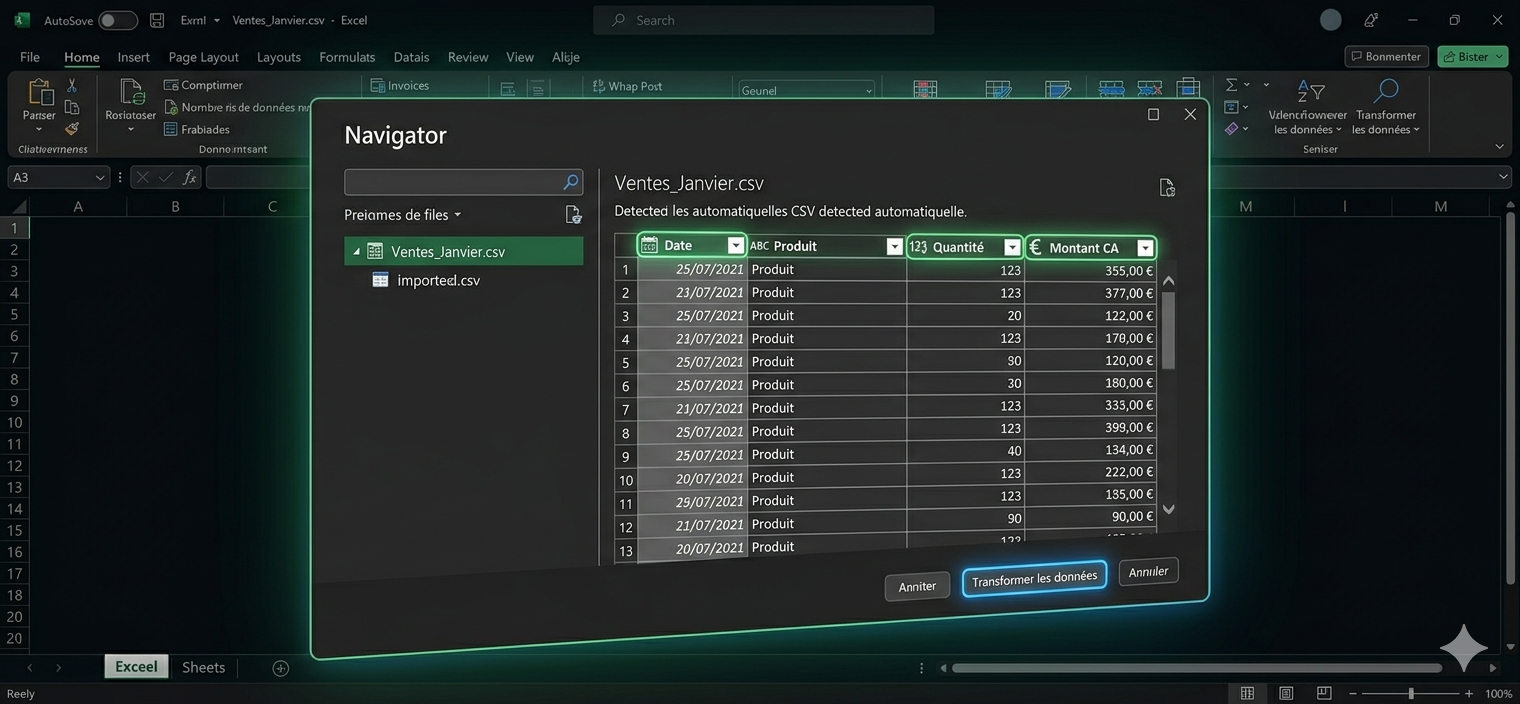Open the Review menu tab
The width and height of the screenshot is (1520, 704).
(467, 57)
